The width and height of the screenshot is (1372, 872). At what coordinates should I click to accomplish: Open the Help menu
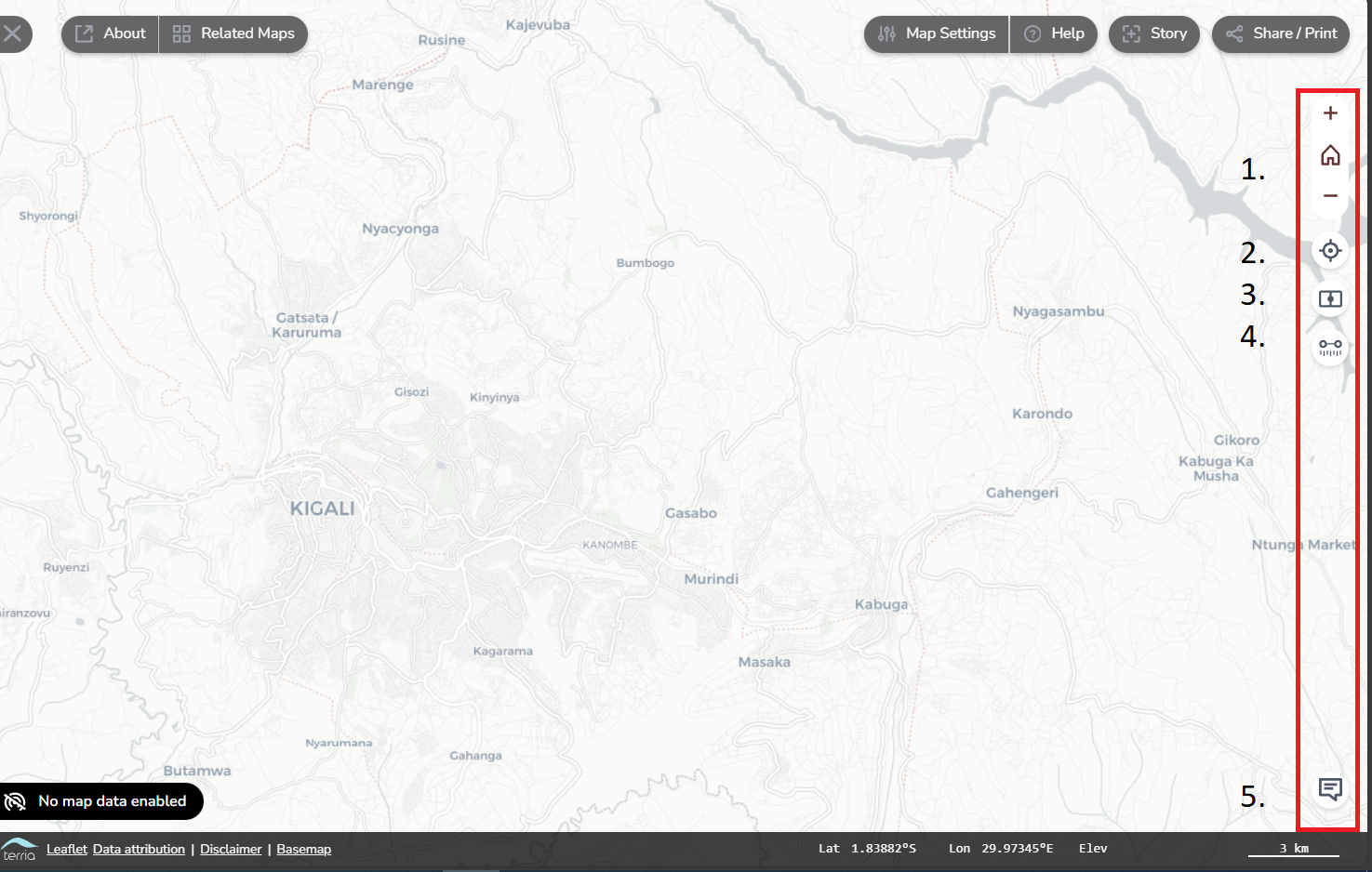pos(1054,34)
